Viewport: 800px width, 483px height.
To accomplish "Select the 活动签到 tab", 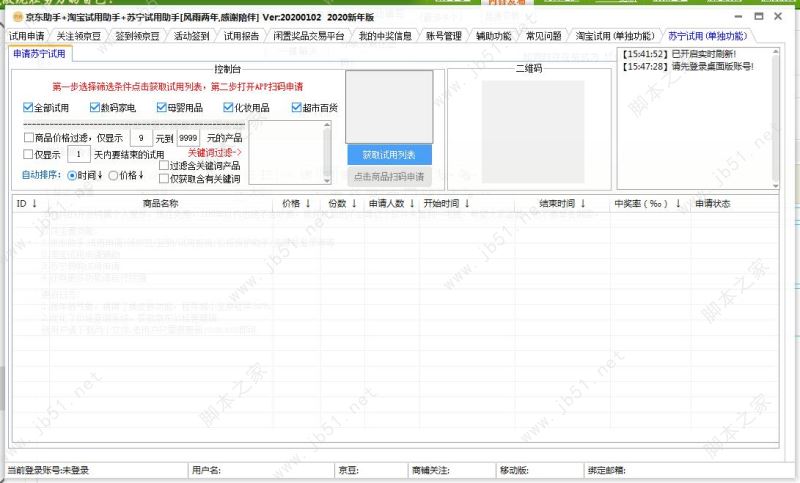I will [191, 36].
